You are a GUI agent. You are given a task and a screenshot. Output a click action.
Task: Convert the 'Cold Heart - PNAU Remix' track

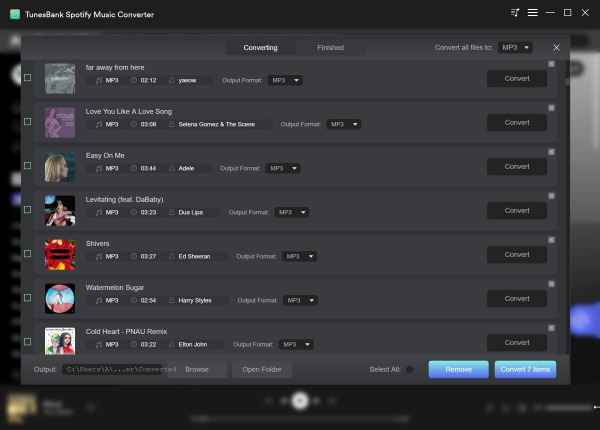point(517,342)
